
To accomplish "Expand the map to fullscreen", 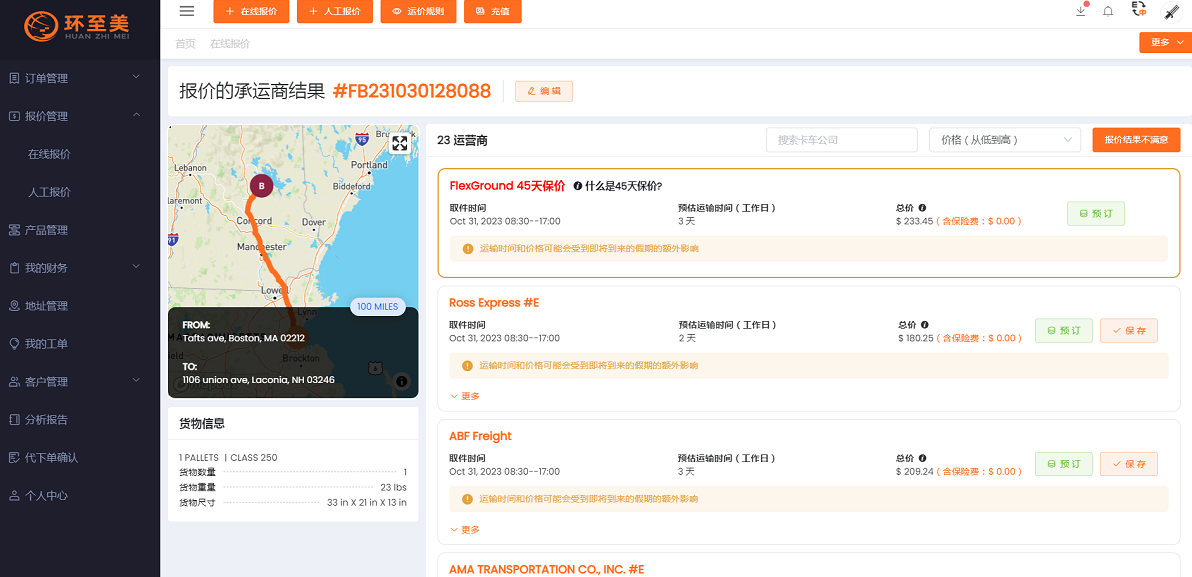I will coord(400,143).
